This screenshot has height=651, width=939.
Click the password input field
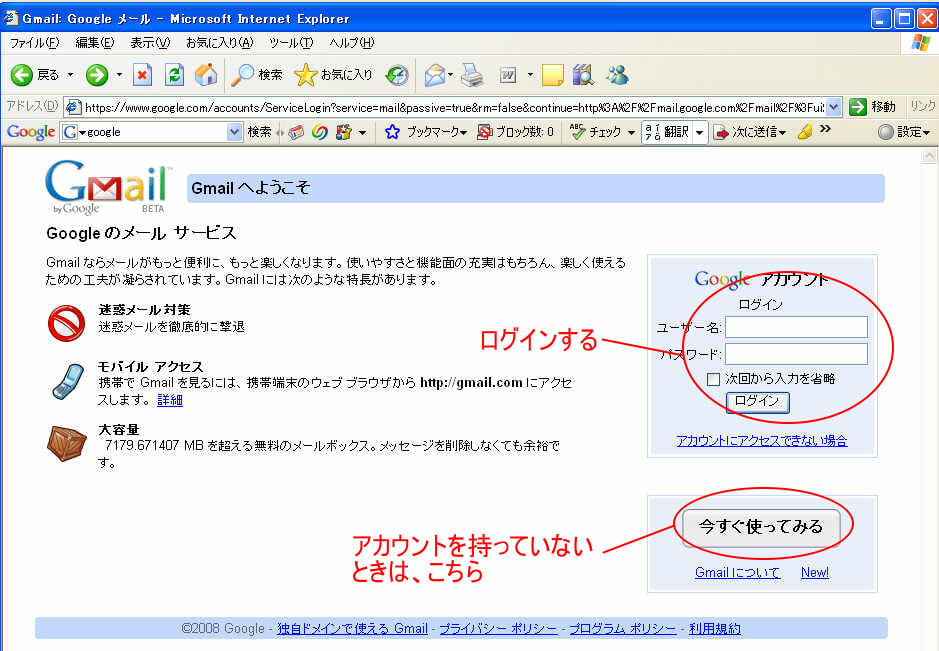click(796, 354)
